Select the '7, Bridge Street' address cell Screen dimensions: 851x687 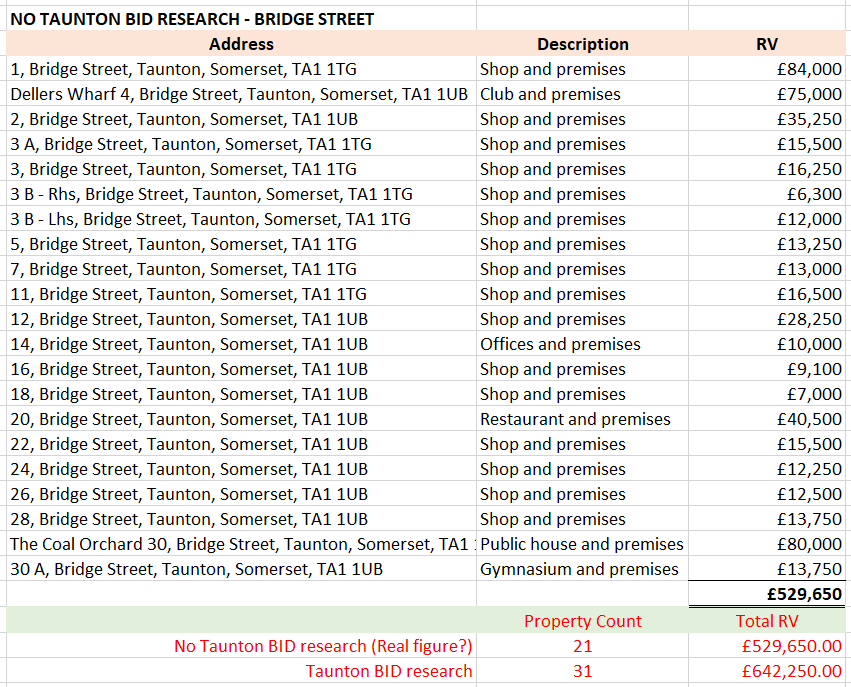[x=242, y=269]
